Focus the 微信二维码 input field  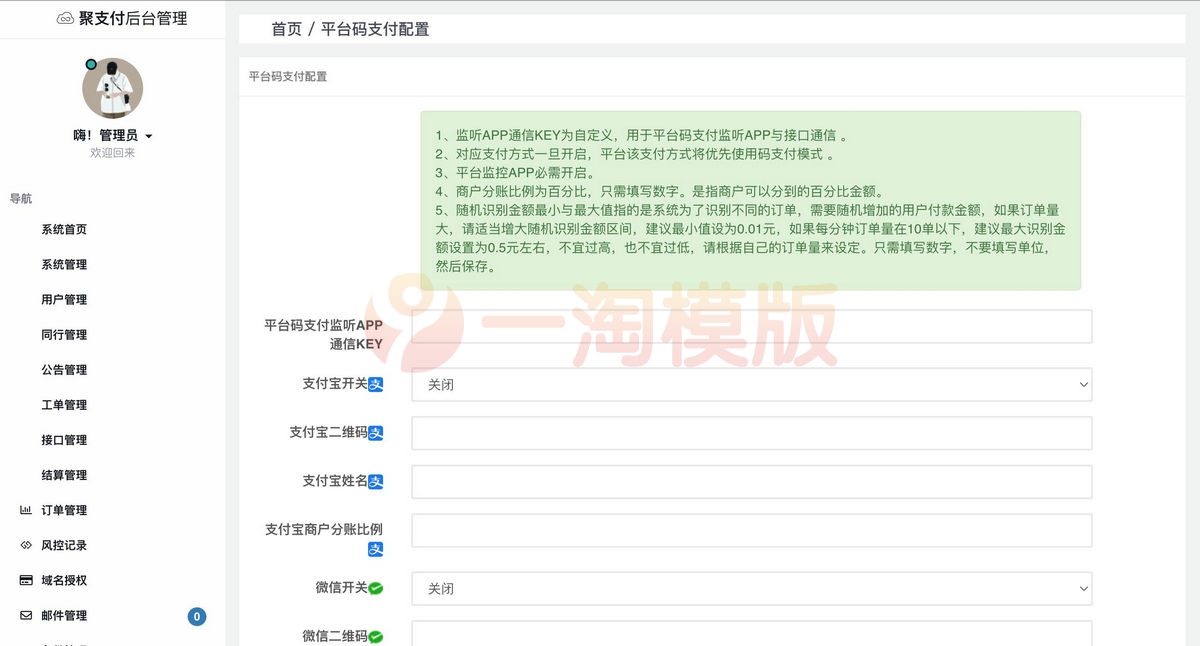pyautogui.click(x=752, y=634)
